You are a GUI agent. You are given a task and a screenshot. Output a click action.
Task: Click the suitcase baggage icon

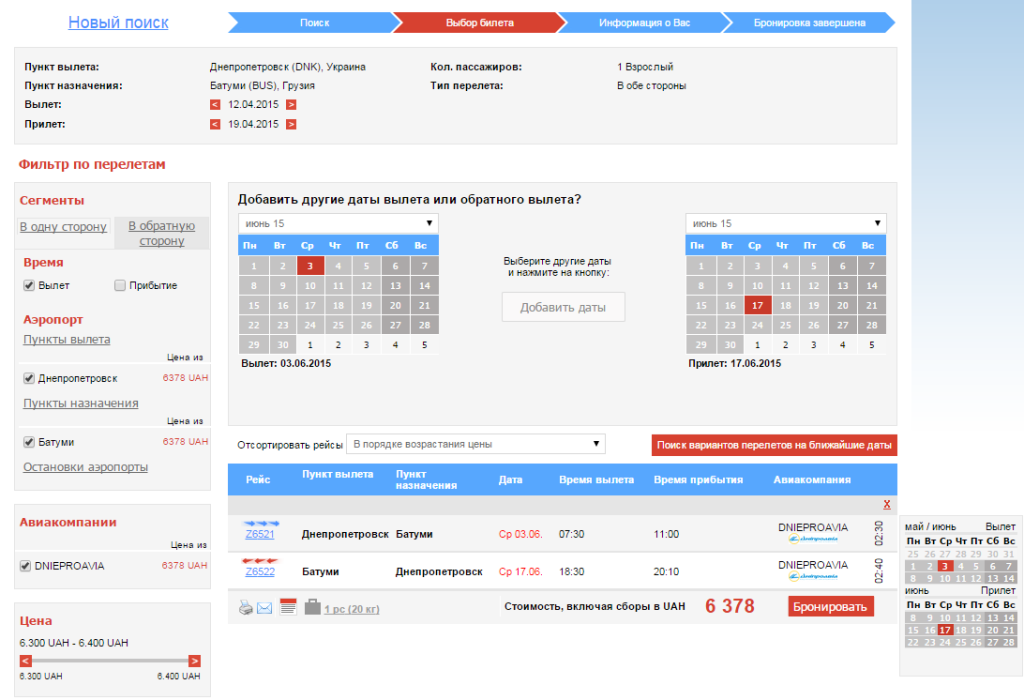coord(313,607)
